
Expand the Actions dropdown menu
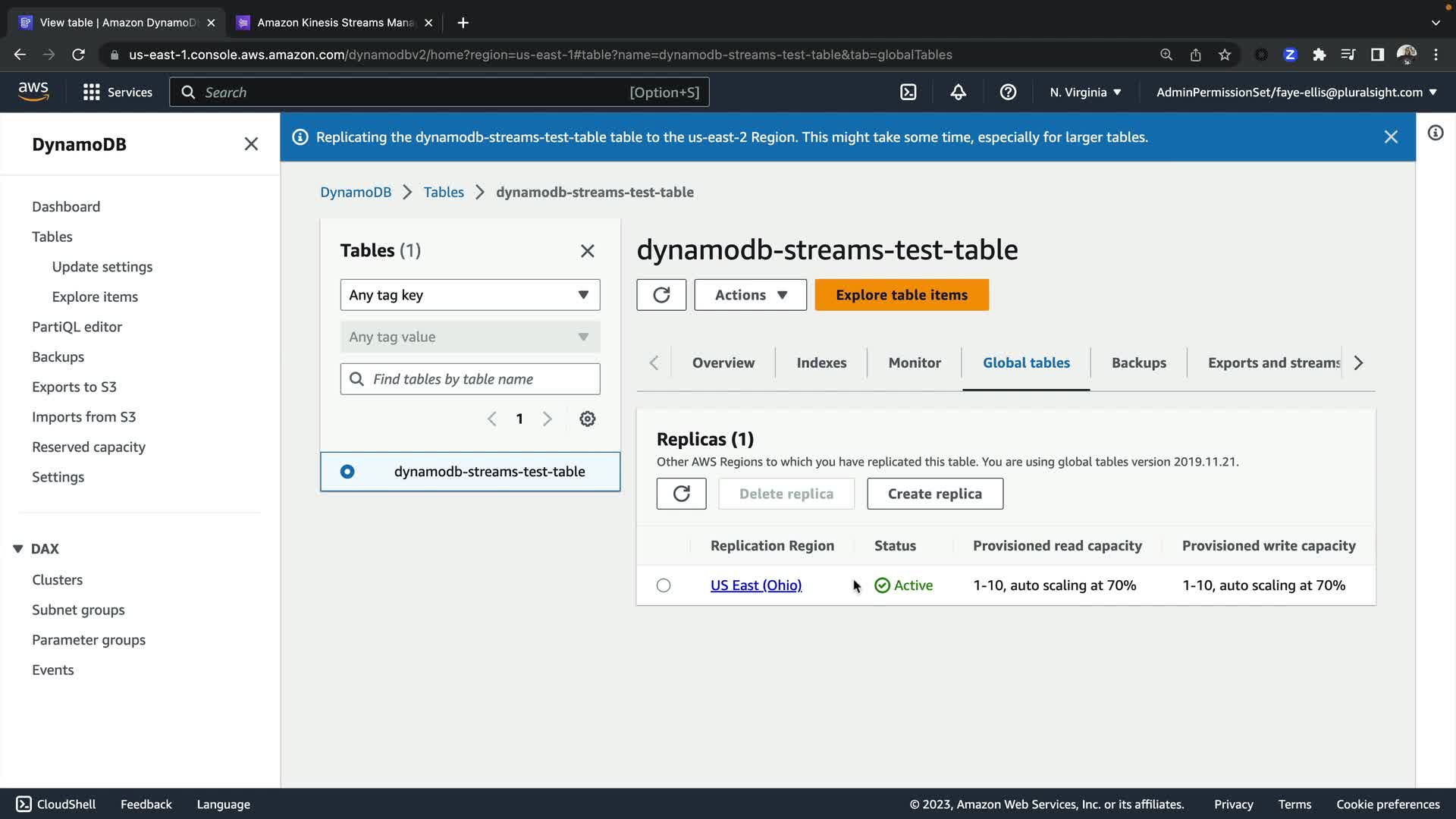tap(750, 295)
